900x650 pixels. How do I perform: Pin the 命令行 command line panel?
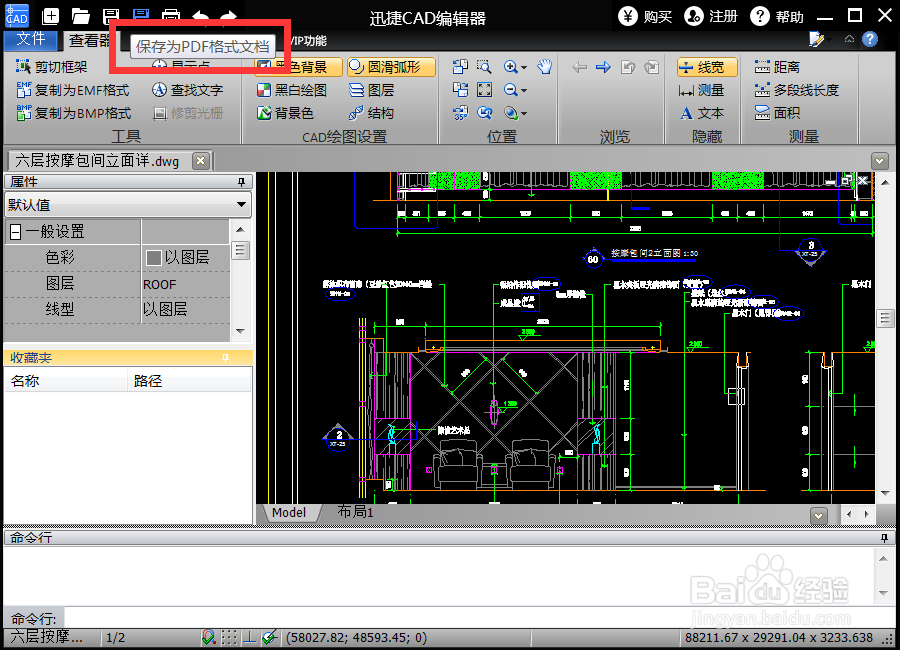(x=885, y=538)
